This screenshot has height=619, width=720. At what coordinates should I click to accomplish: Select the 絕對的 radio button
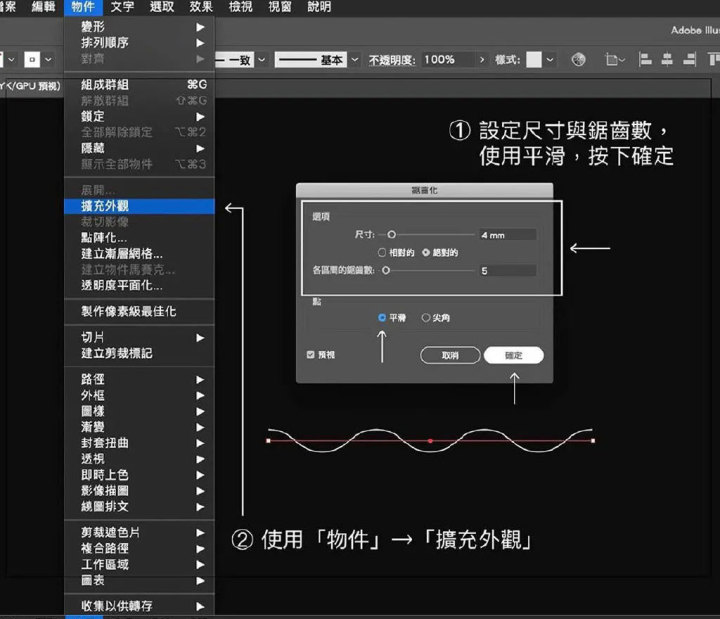[426, 253]
